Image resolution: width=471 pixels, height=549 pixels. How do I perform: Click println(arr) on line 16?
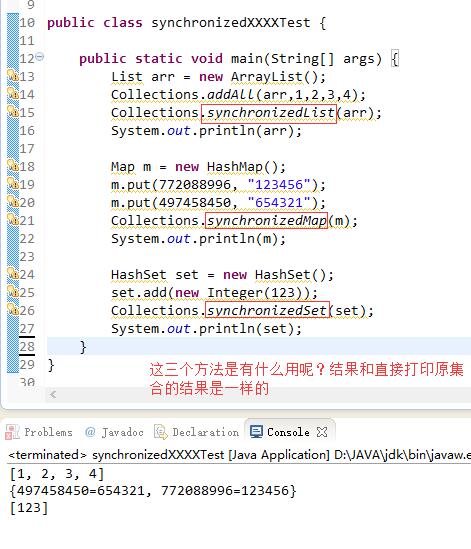(246, 131)
